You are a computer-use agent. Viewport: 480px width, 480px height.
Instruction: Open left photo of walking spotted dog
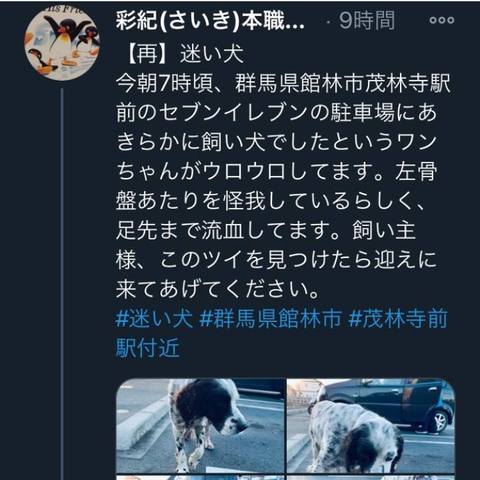pyautogui.click(x=200, y=426)
